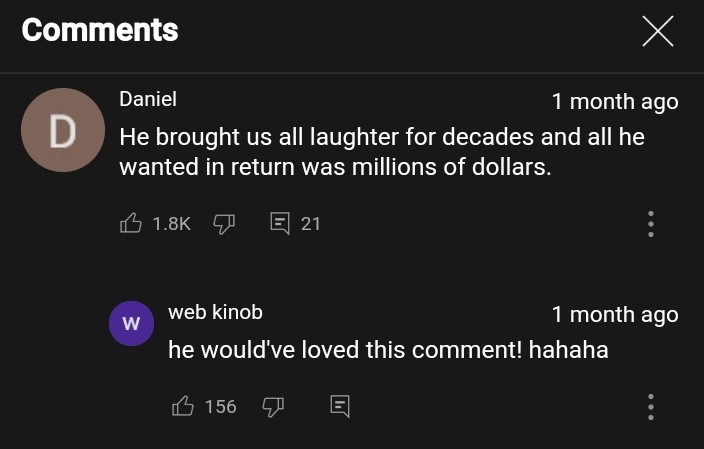
Task: Click web kinob's "1 month ago" timestamp
Action: click(614, 314)
